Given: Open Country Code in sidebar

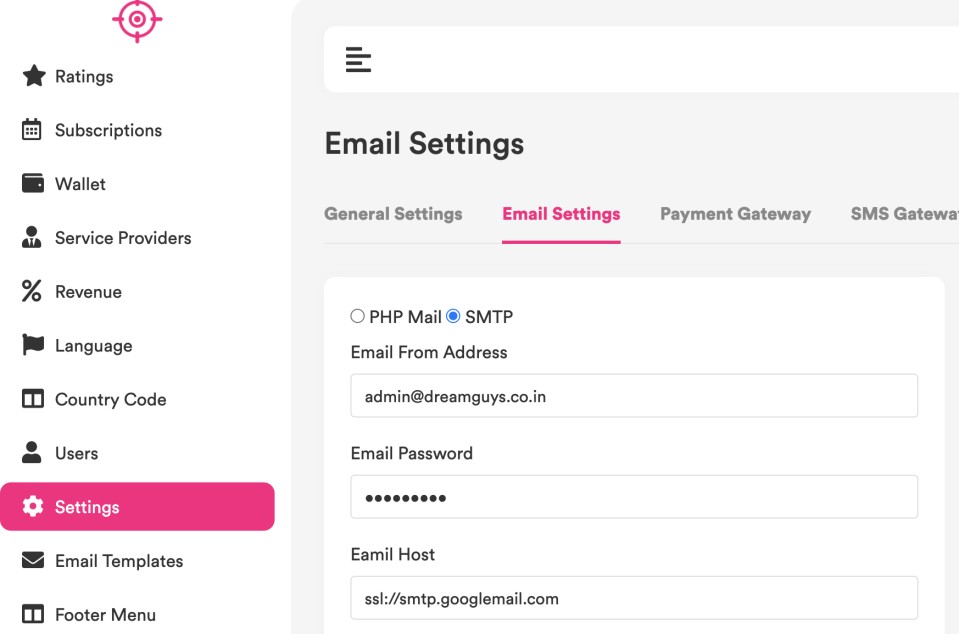Looking at the screenshot, I should (x=110, y=400).
